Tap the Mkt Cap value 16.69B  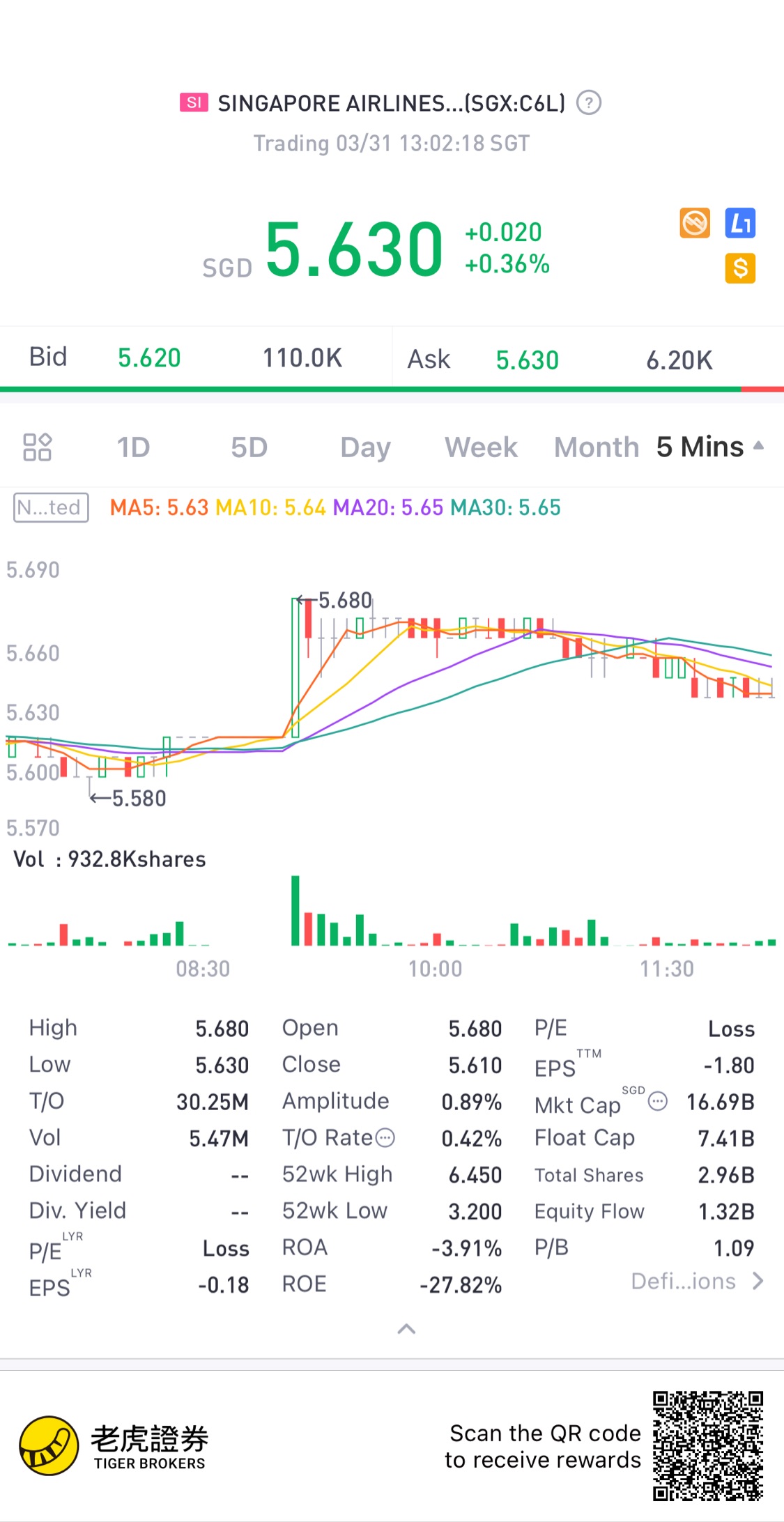721,1102
